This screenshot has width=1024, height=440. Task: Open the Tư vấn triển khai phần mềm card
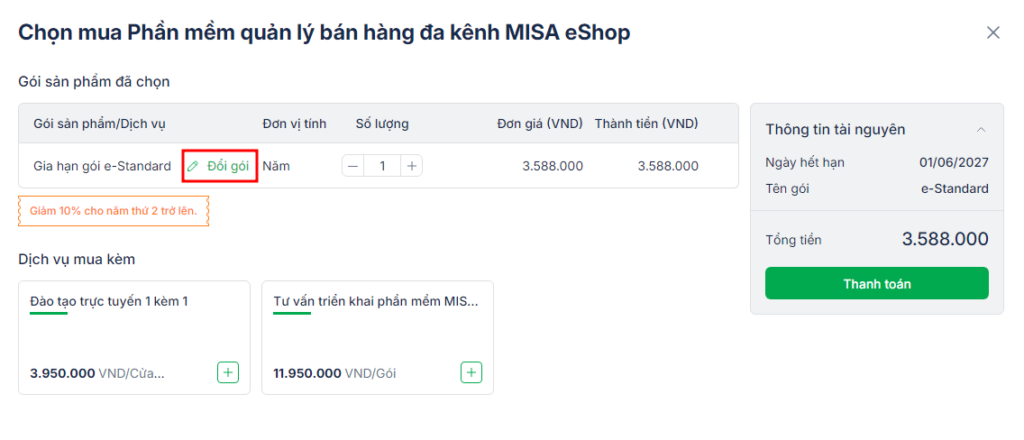tap(377, 338)
